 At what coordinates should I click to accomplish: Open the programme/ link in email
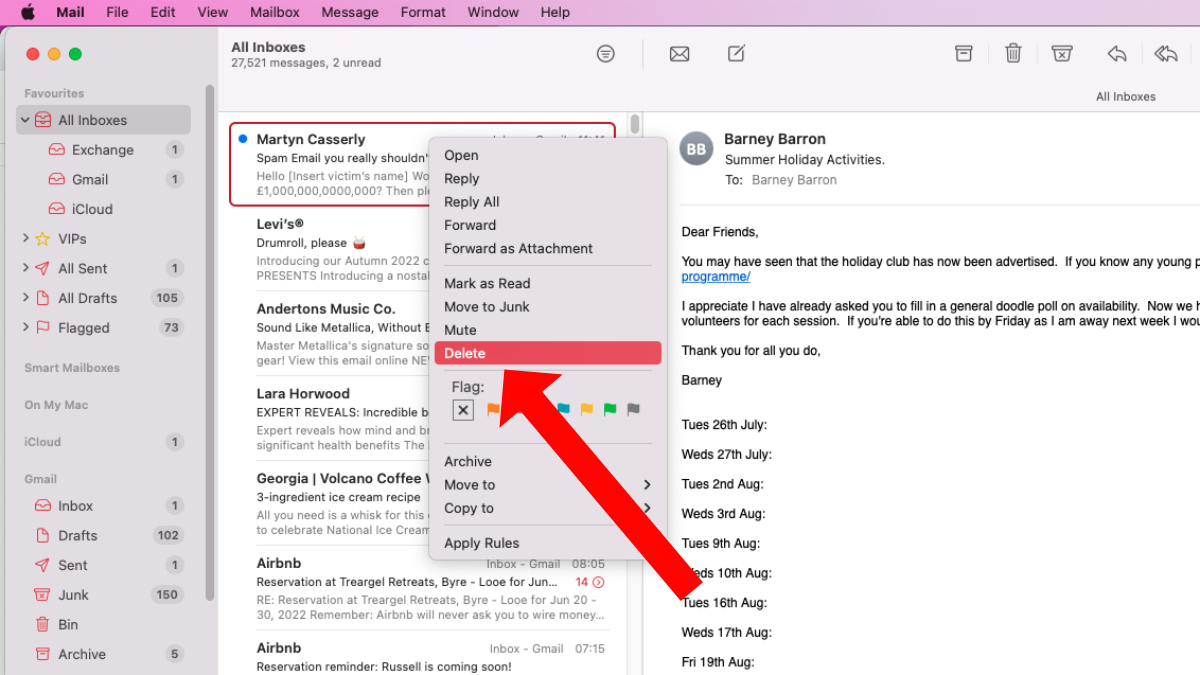pos(715,277)
